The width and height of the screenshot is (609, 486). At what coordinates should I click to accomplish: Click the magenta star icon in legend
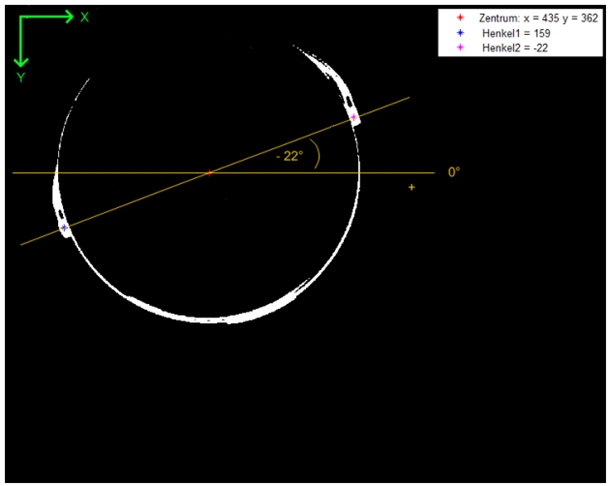459,48
